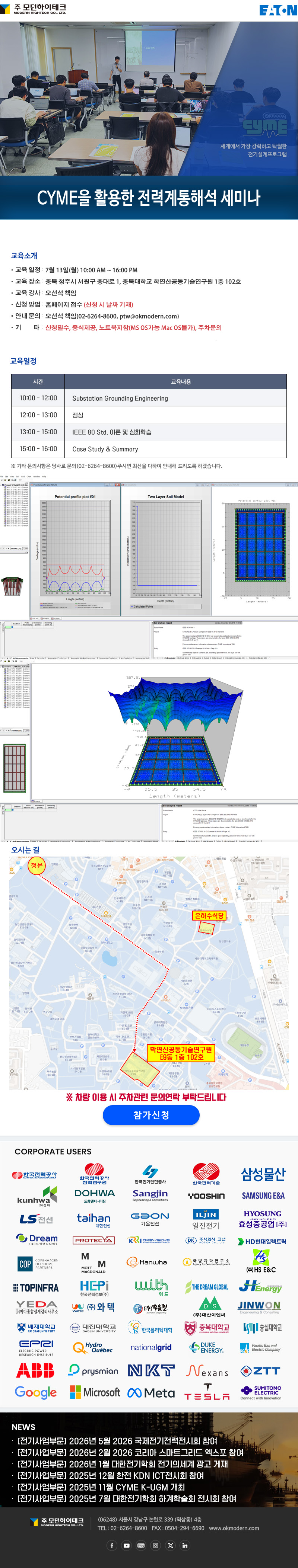Click the Sumitomo Electric logo
298x1568 pixels.
pyautogui.click(x=261, y=1392)
